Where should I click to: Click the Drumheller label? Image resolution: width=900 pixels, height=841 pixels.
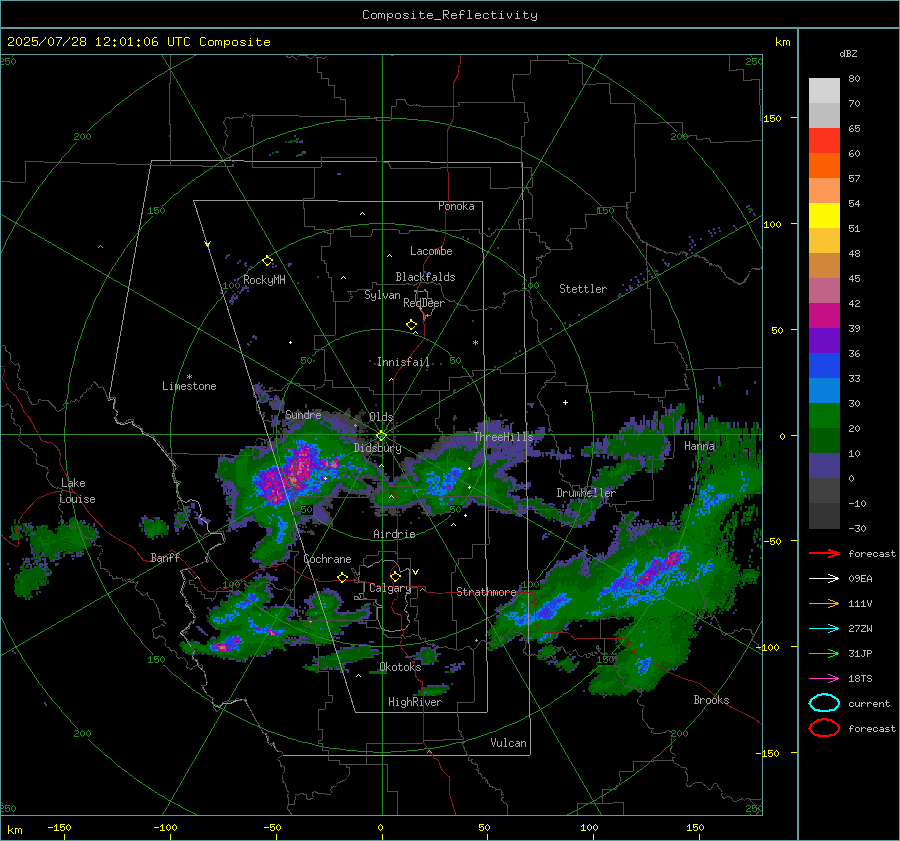click(586, 493)
